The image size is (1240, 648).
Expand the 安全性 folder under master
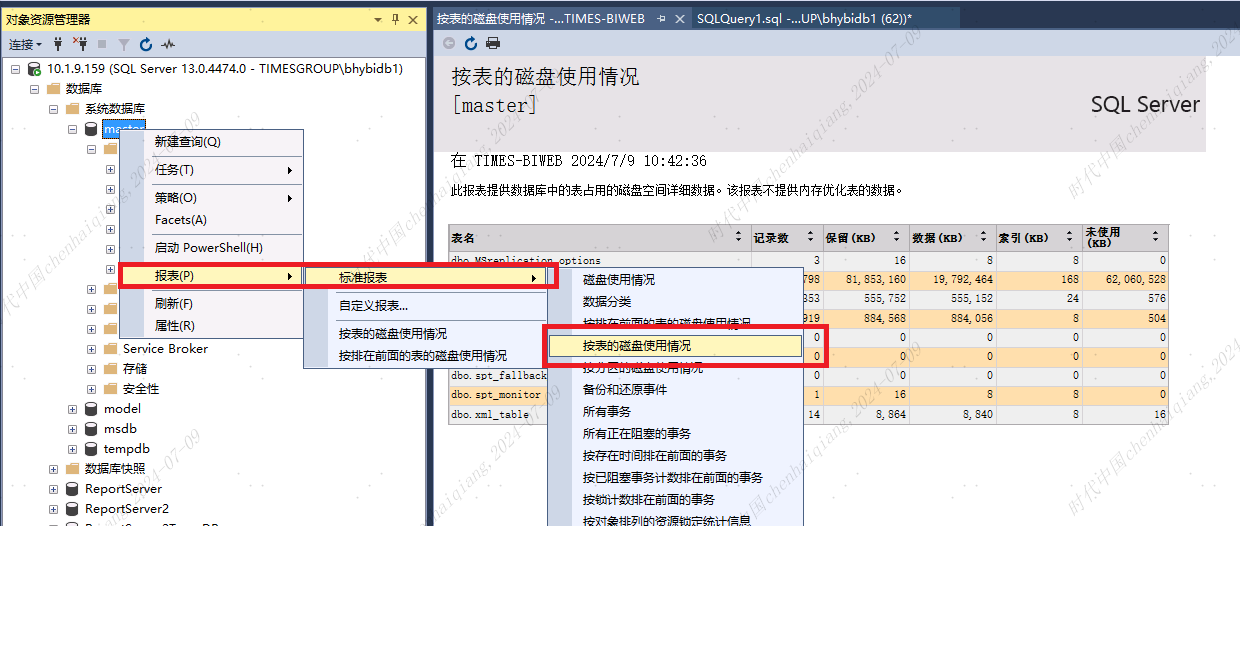(x=91, y=389)
